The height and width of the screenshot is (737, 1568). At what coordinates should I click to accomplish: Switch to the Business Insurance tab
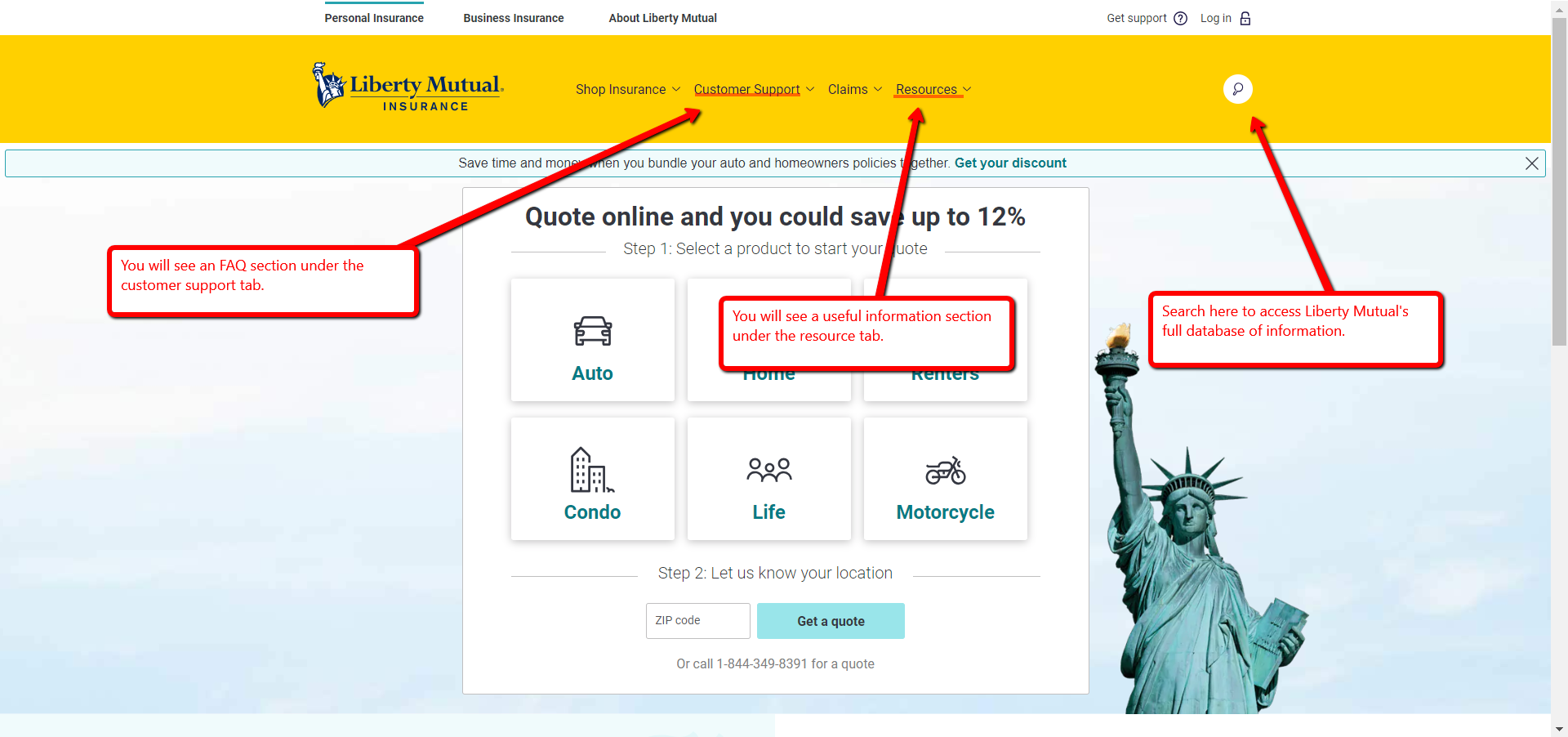514,18
